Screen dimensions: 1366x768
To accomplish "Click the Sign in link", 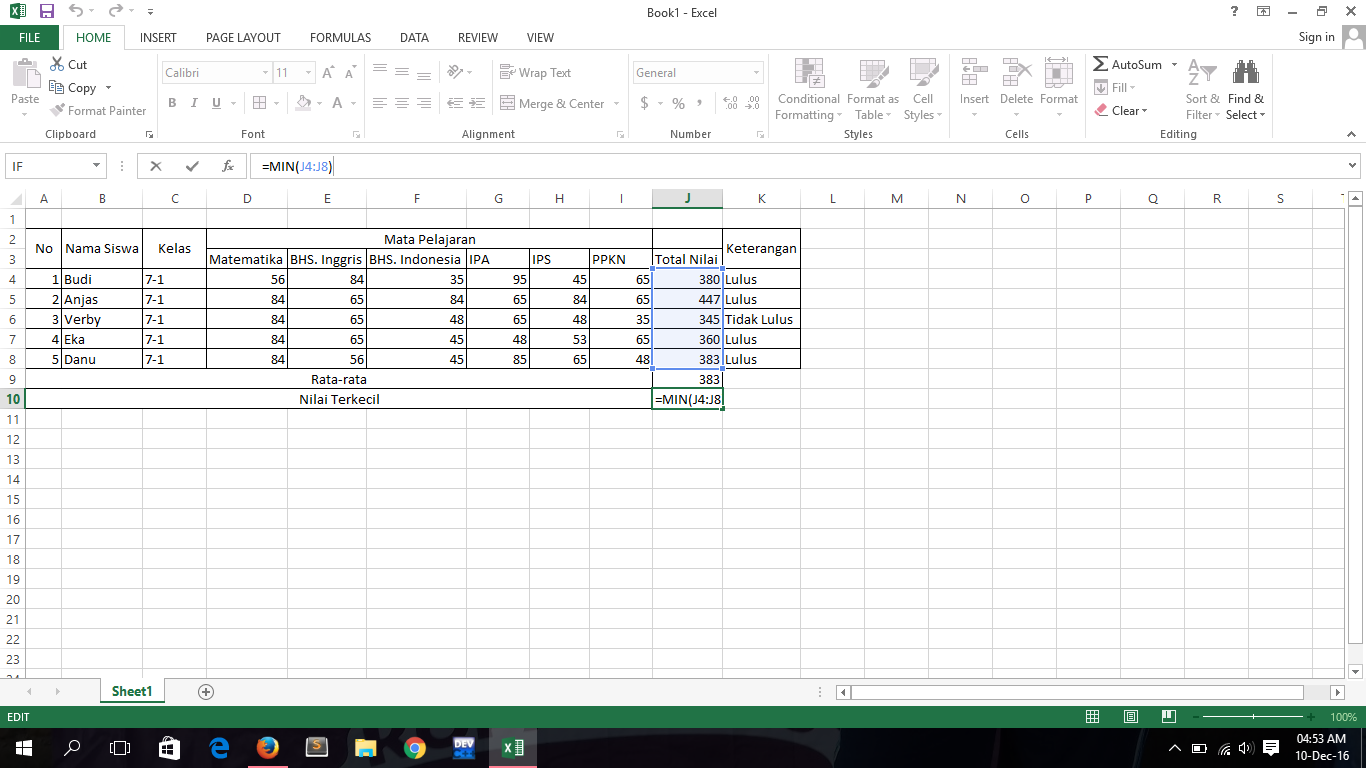I will pos(1318,37).
